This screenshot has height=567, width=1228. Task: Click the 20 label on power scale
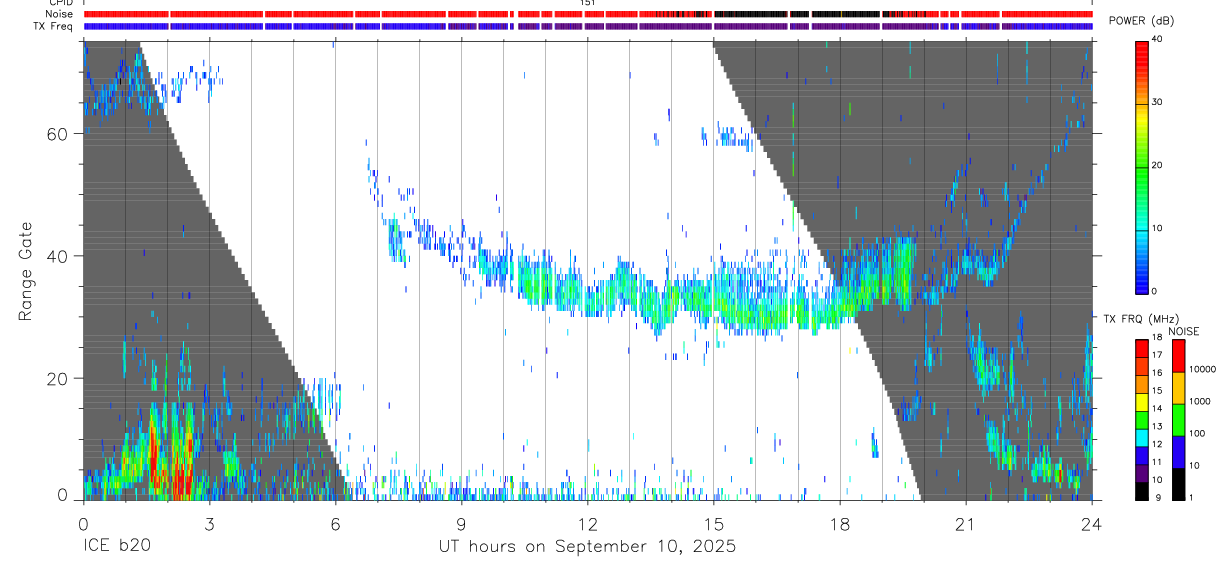(x=1157, y=165)
